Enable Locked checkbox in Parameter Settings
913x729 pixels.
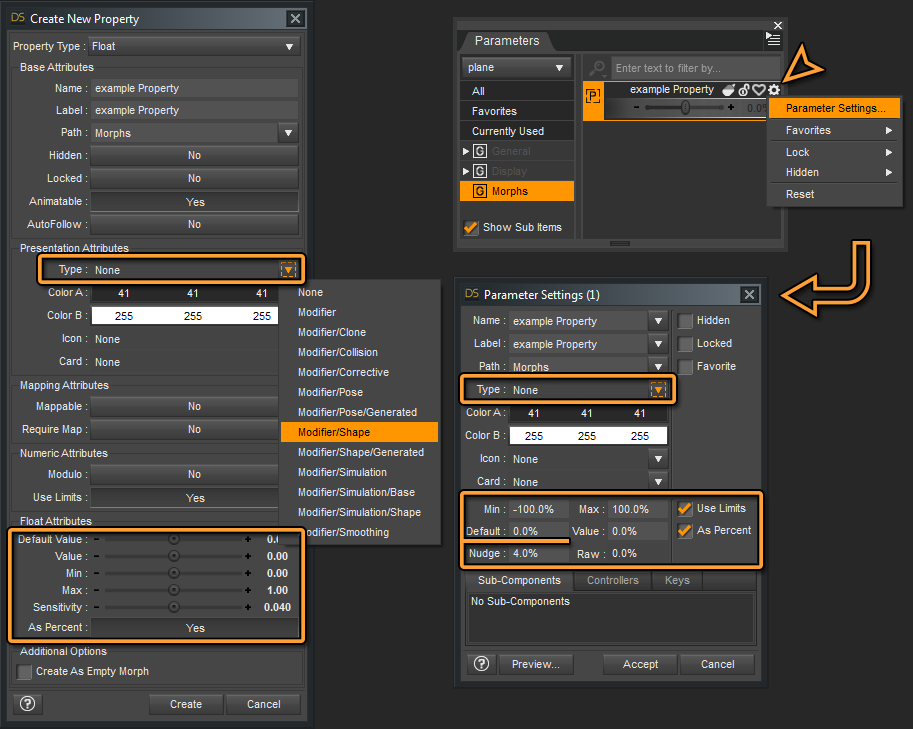[x=685, y=344]
